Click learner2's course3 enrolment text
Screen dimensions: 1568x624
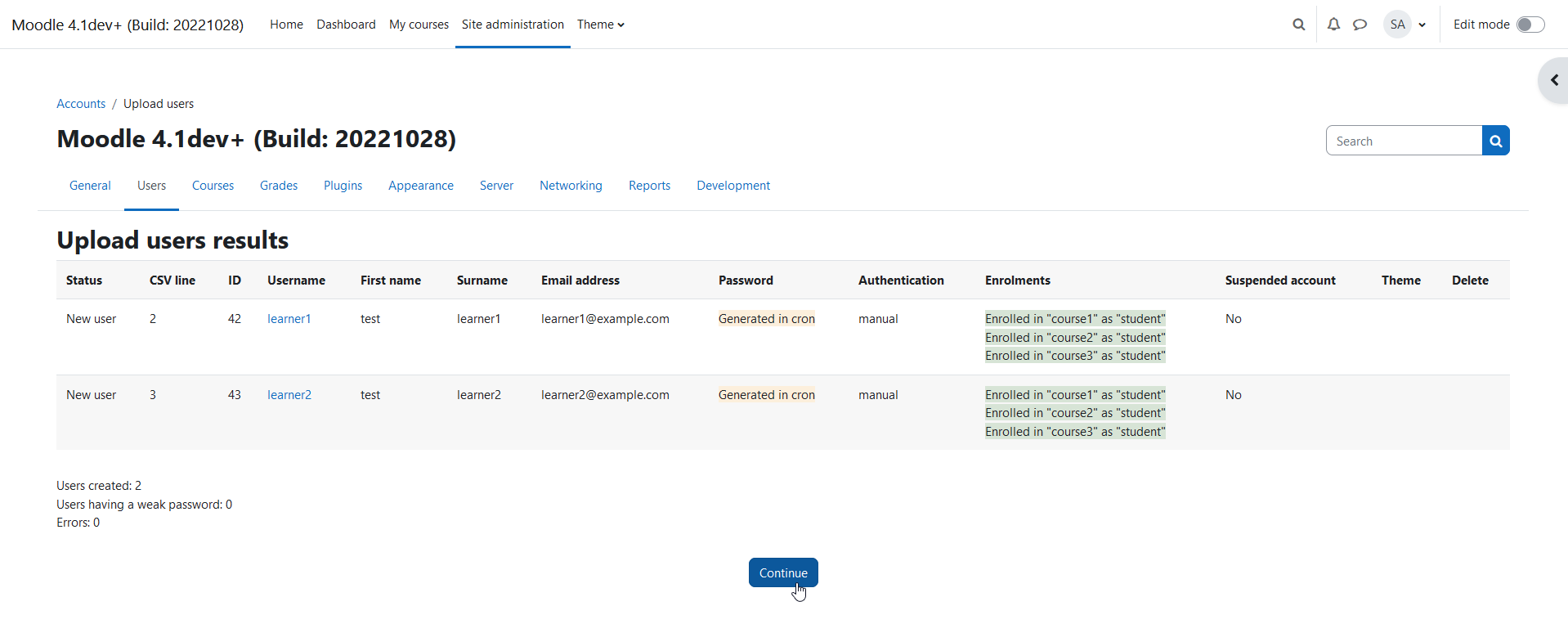coord(1075,432)
